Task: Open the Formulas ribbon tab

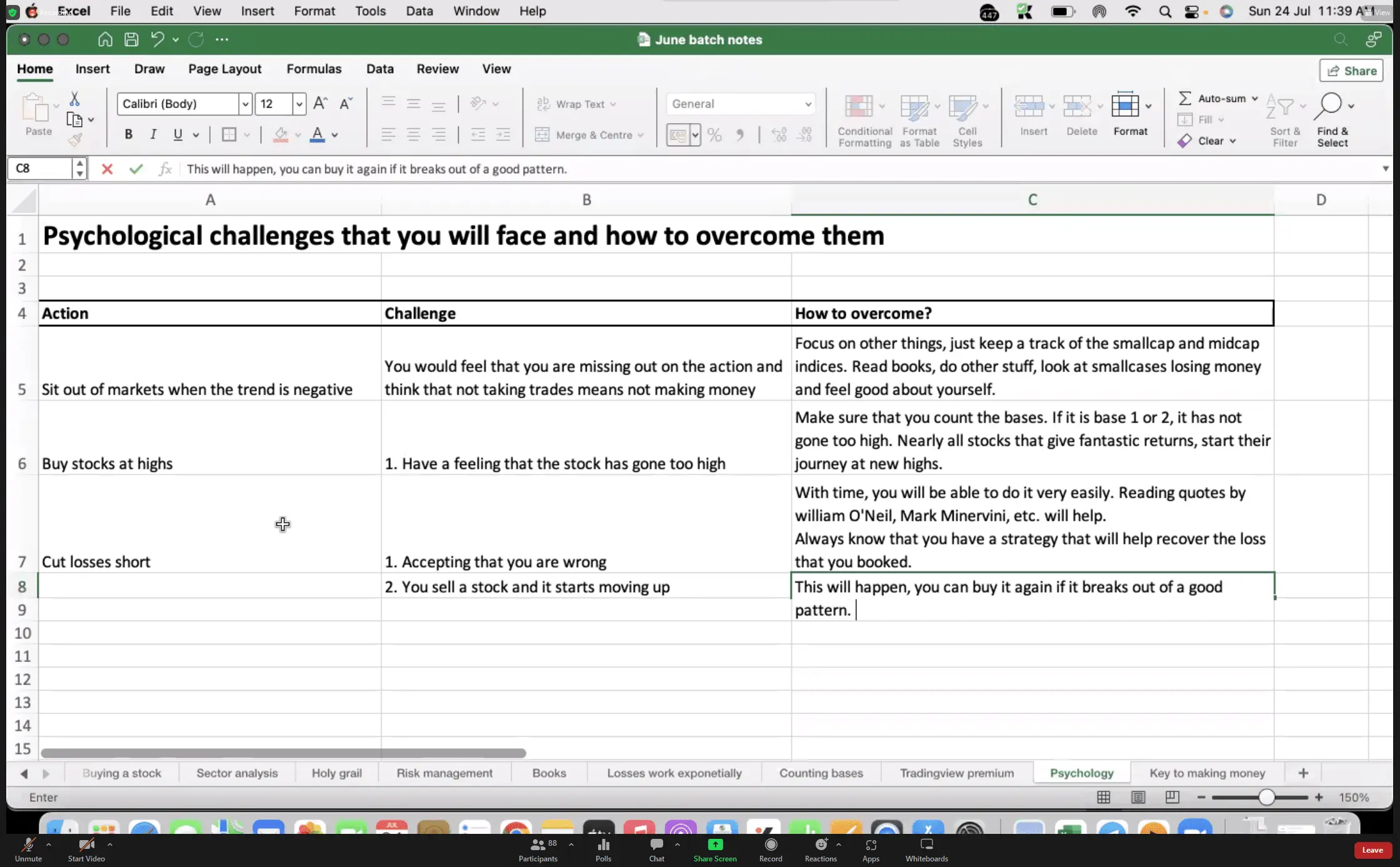Action: click(x=314, y=69)
